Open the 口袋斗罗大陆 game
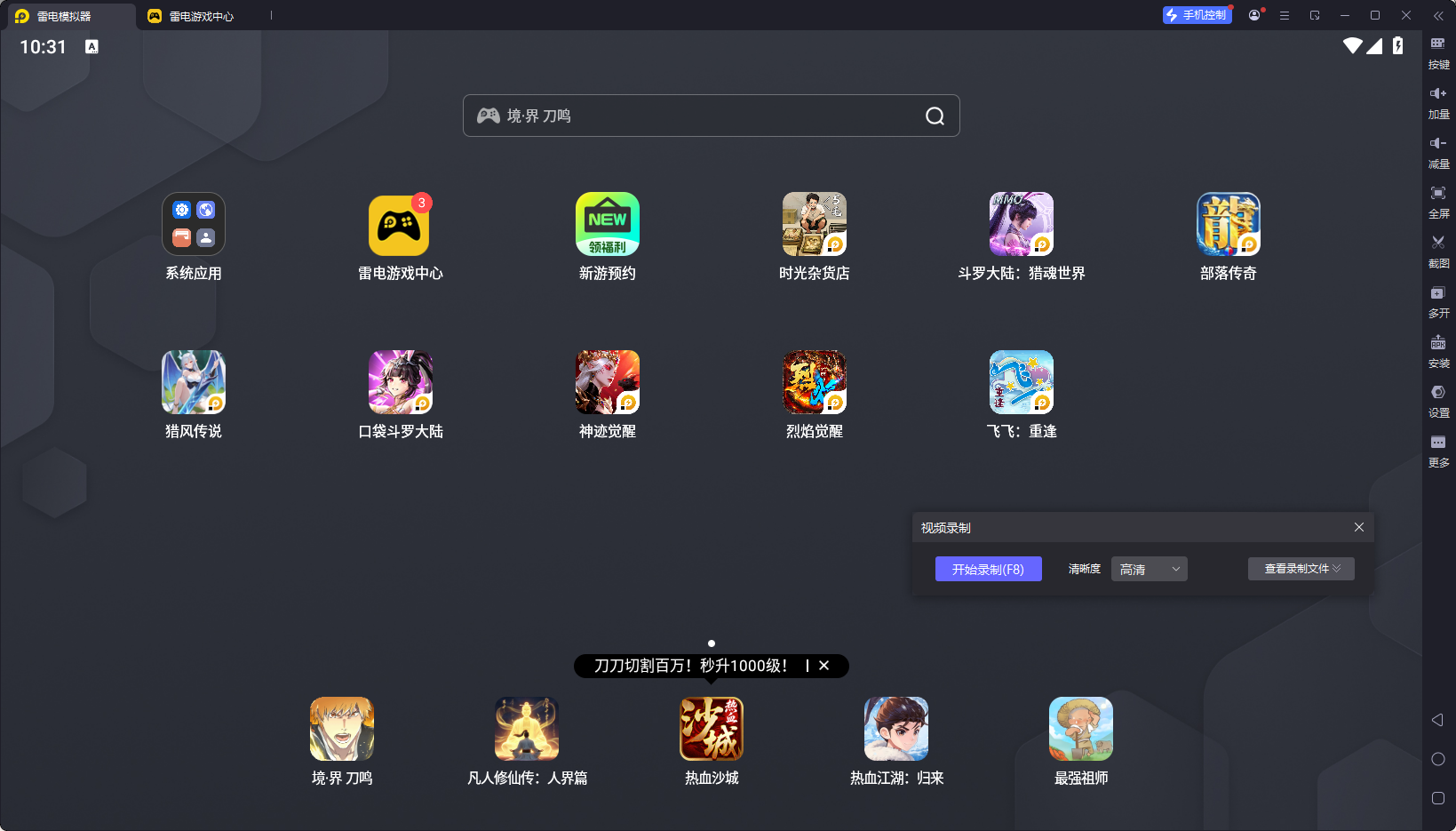Image resolution: width=1456 pixels, height=831 pixels. tap(401, 382)
